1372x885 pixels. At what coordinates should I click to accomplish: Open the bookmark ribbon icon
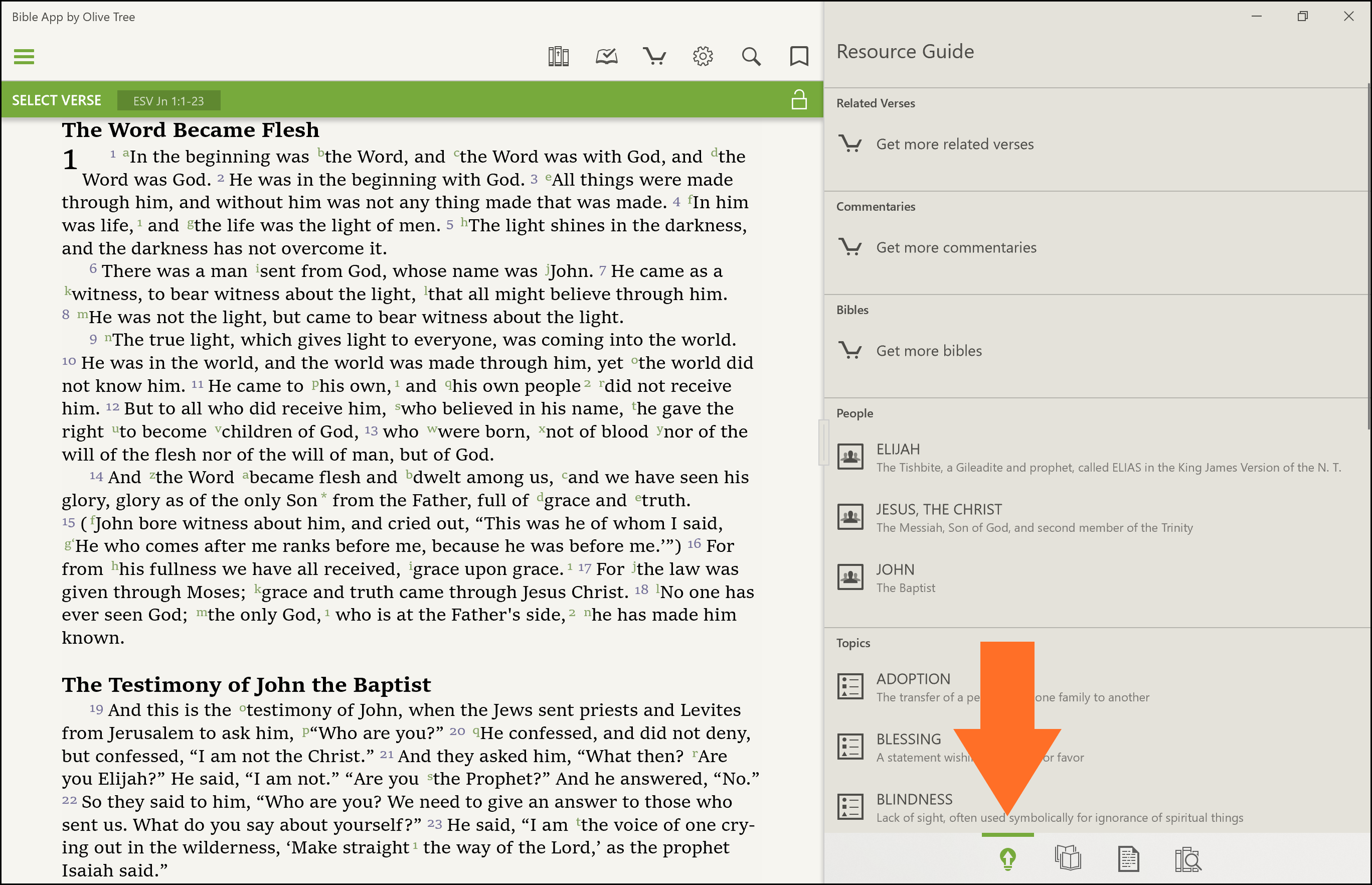[799, 56]
